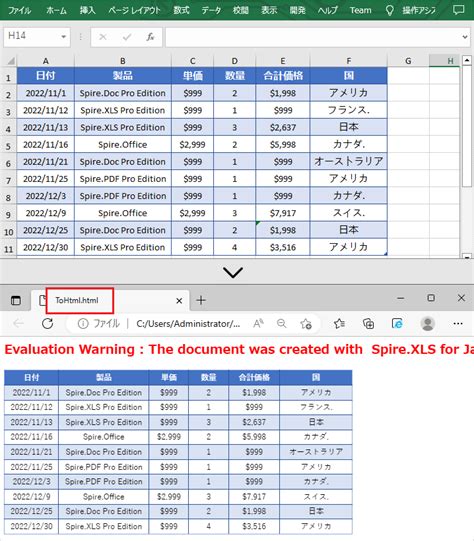Click header cell 合計価格 in Excel

(x=283, y=76)
